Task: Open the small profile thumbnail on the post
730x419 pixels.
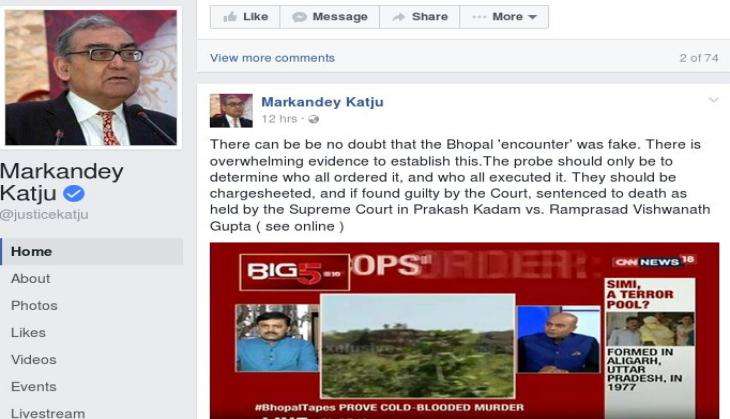Action: (231, 111)
